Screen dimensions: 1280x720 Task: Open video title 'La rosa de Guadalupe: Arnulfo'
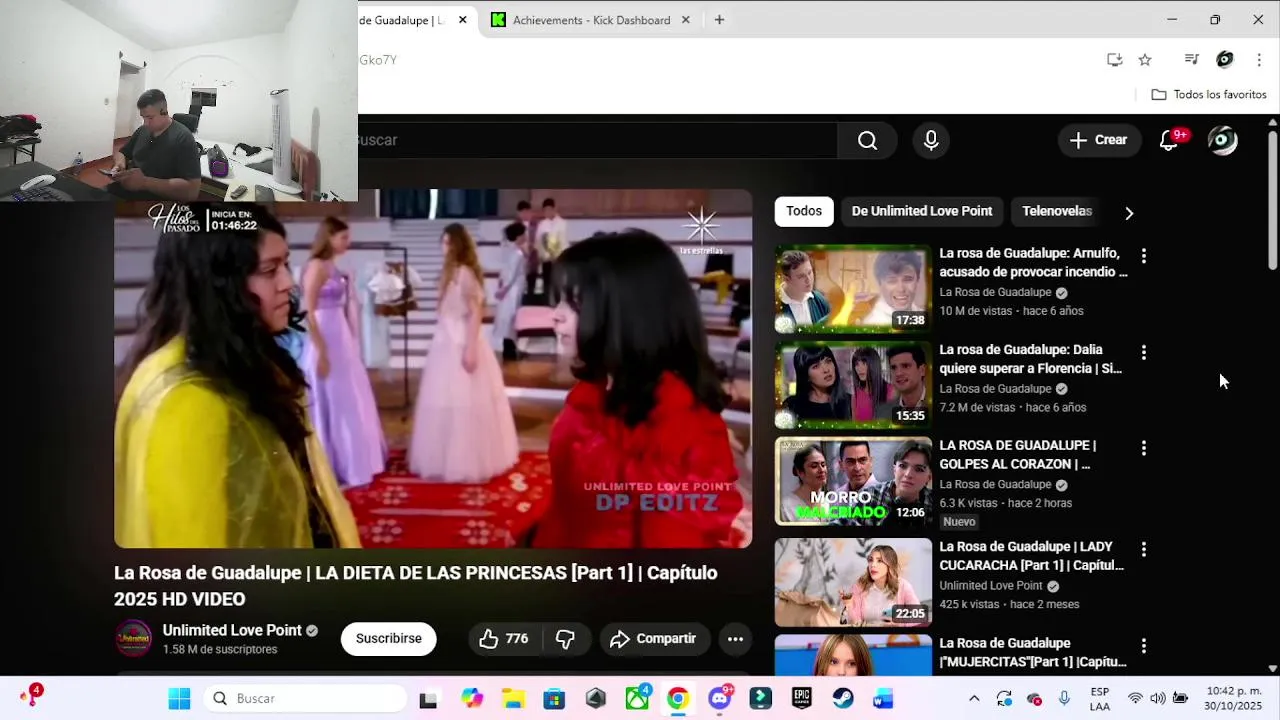[1033, 262]
